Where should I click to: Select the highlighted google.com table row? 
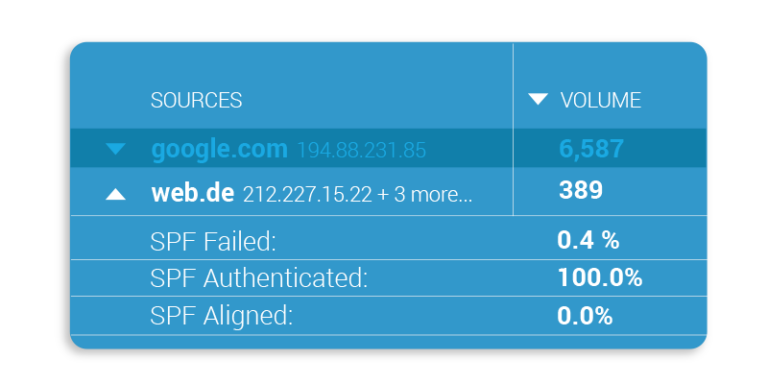pyautogui.click(x=388, y=148)
